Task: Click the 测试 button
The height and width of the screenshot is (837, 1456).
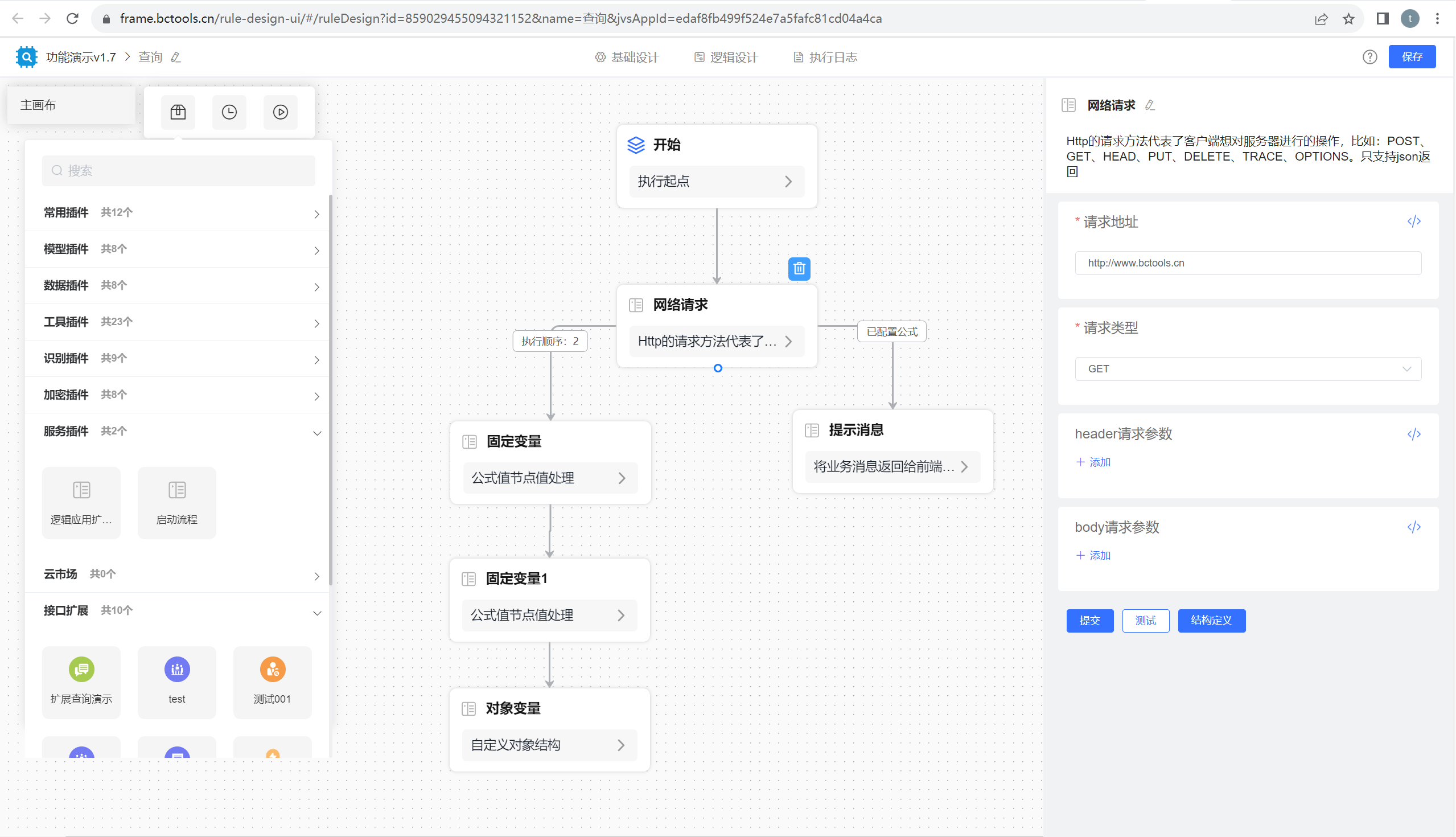Action: tap(1145, 621)
